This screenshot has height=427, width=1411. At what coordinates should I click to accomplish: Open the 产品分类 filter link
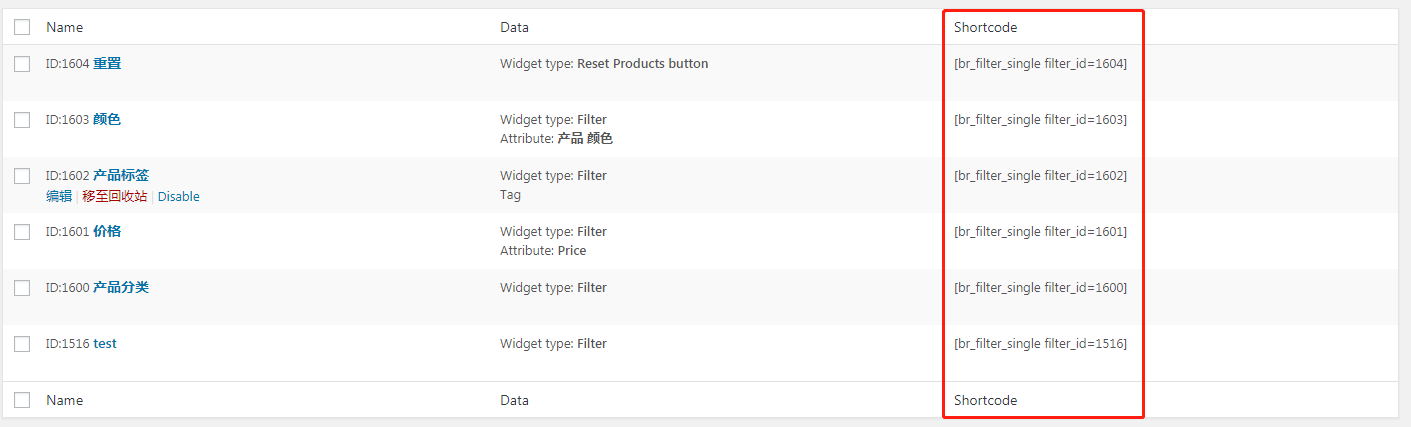121,288
